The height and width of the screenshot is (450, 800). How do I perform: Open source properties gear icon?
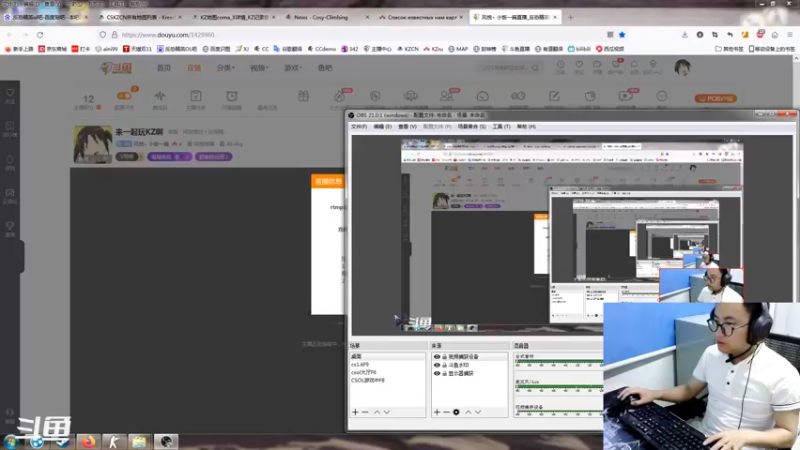(x=456, y=412)
